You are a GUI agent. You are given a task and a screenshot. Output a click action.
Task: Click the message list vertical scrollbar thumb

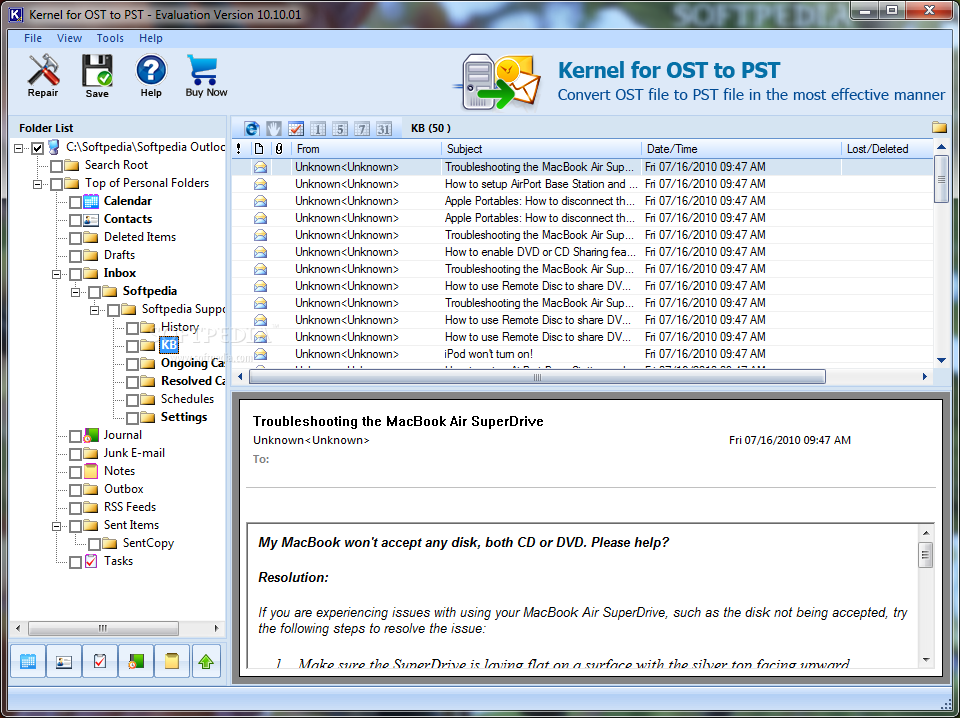click(941, 179)
